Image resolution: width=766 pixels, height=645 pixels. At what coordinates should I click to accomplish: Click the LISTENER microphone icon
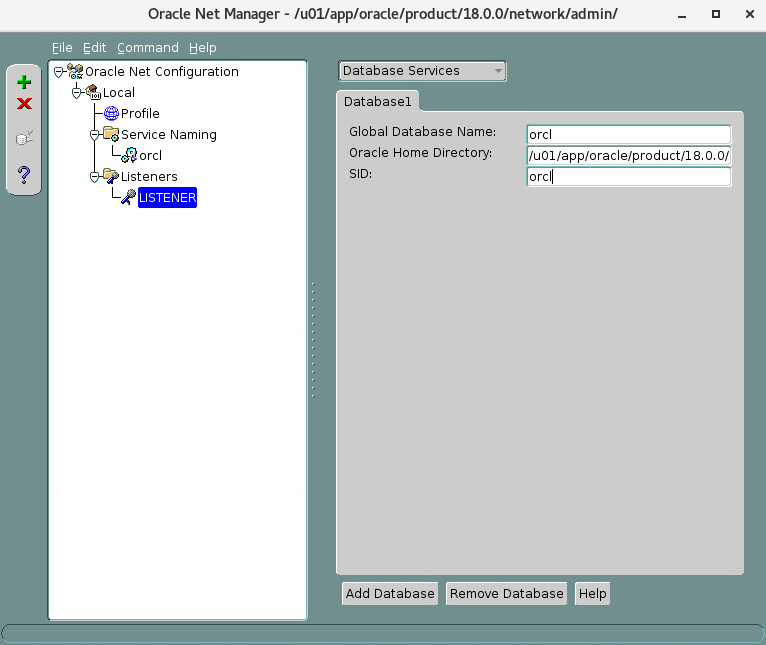[x=128, y=197]
